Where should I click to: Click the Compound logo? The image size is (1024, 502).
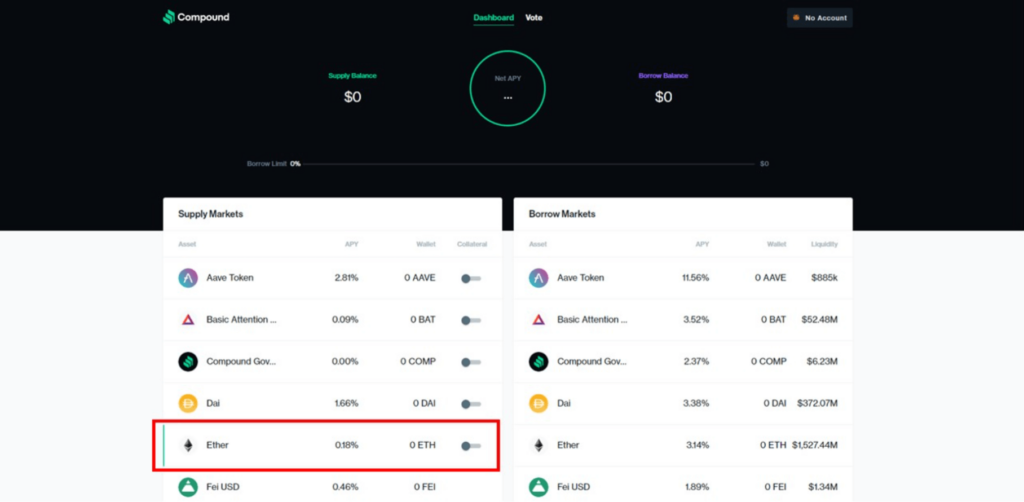[196, 18]
